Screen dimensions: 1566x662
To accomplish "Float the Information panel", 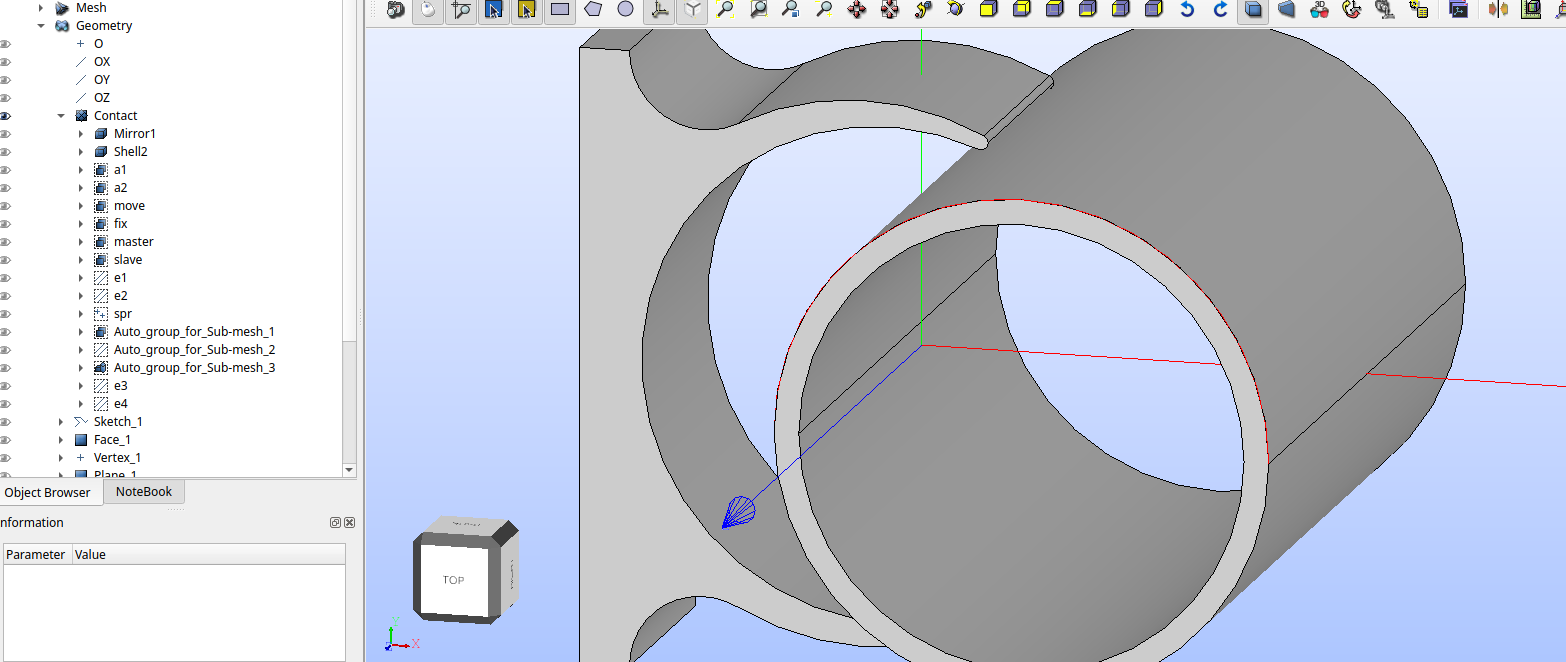I will (336, 523).
